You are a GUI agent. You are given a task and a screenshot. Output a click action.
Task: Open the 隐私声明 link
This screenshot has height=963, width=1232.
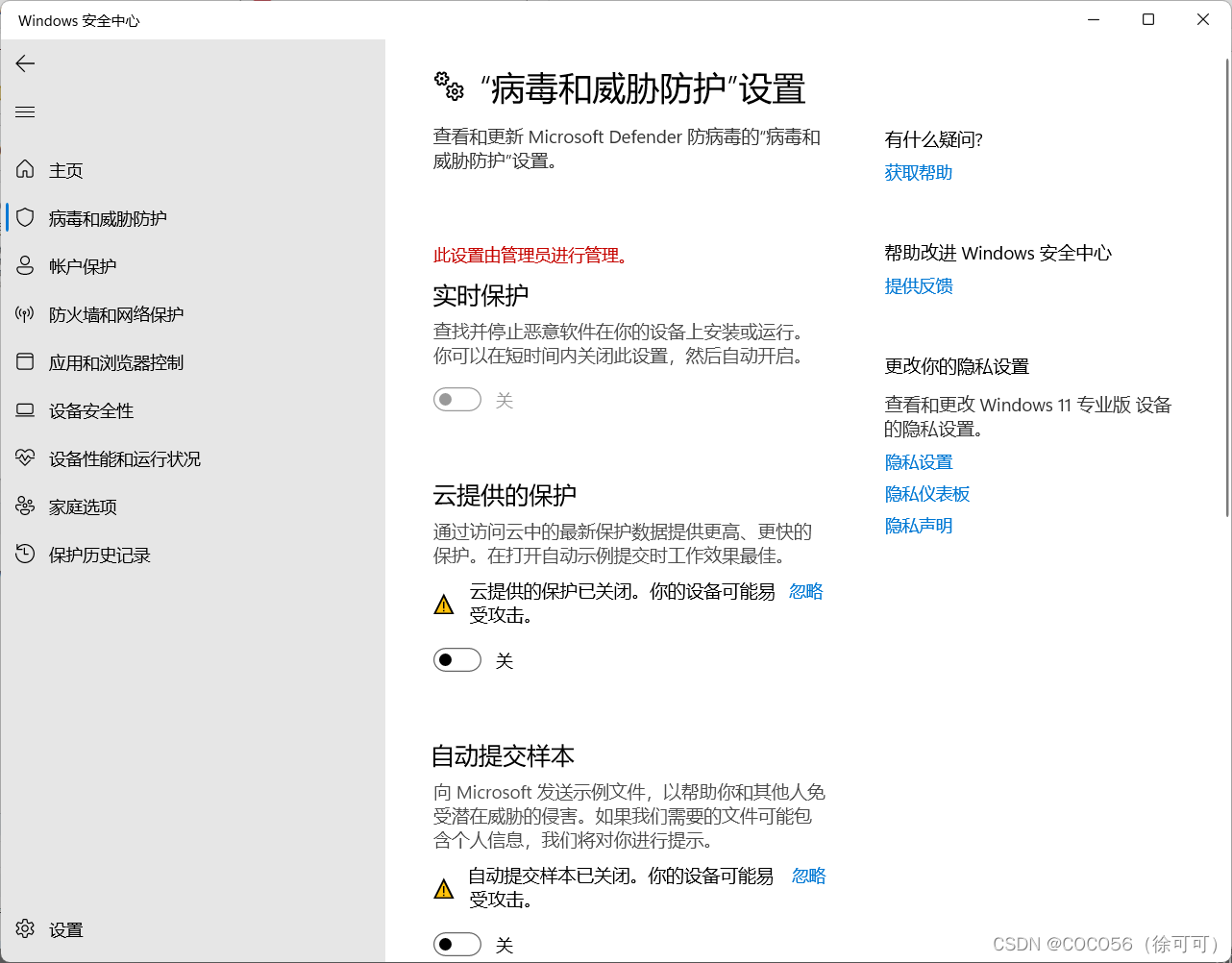click(919, 526)
